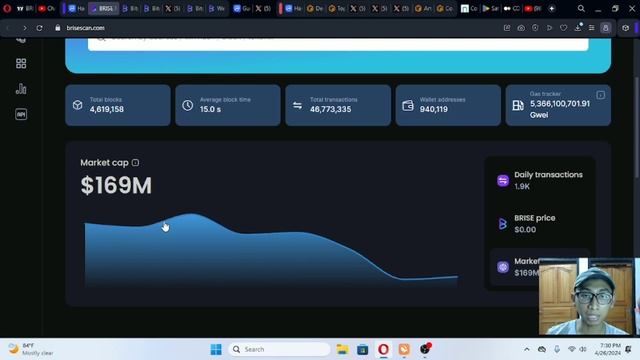Open the Average block time card

228,105
